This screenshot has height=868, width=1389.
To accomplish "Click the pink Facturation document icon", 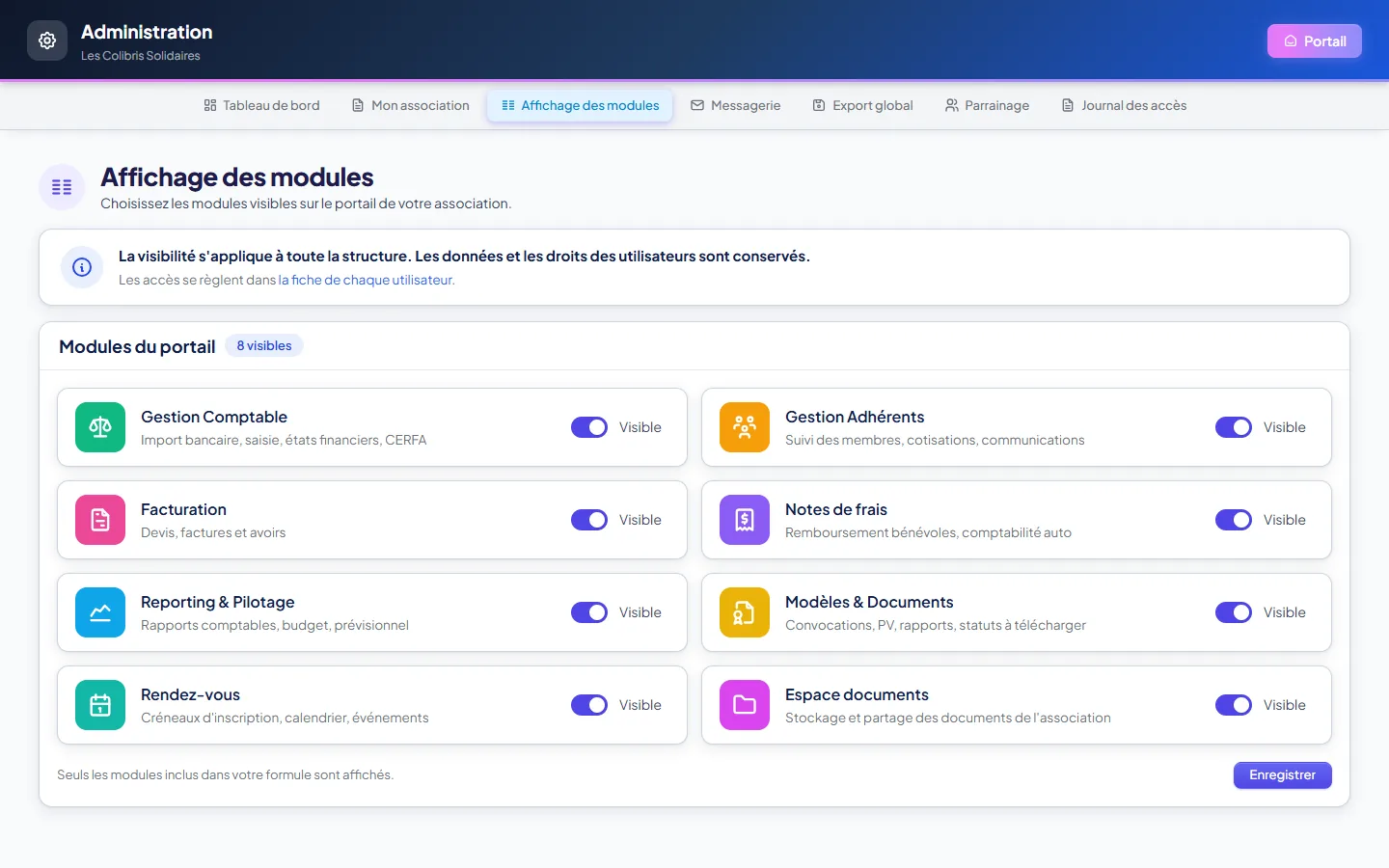I will point(100,520).
